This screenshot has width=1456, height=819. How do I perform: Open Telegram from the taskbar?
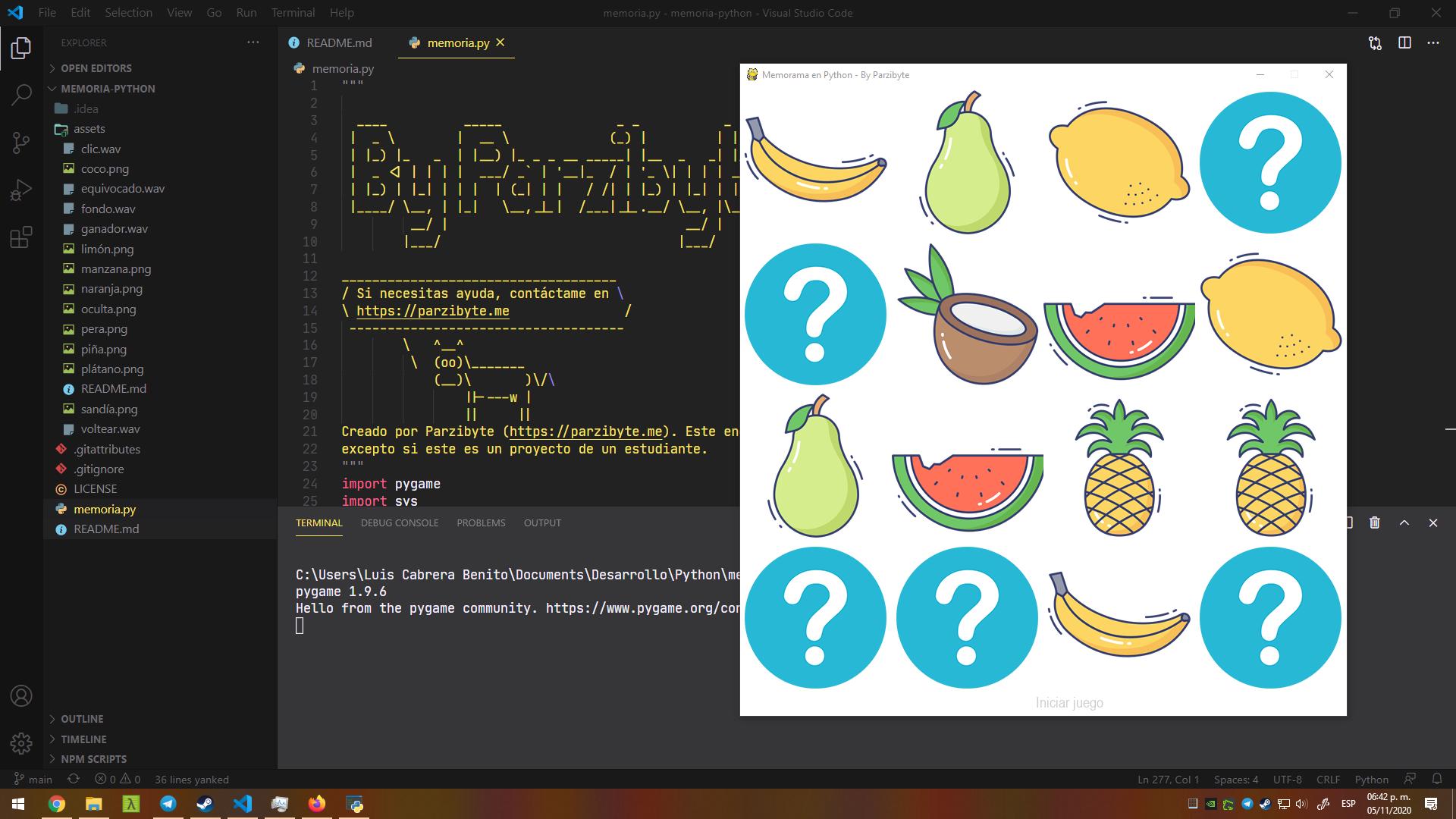168,804
